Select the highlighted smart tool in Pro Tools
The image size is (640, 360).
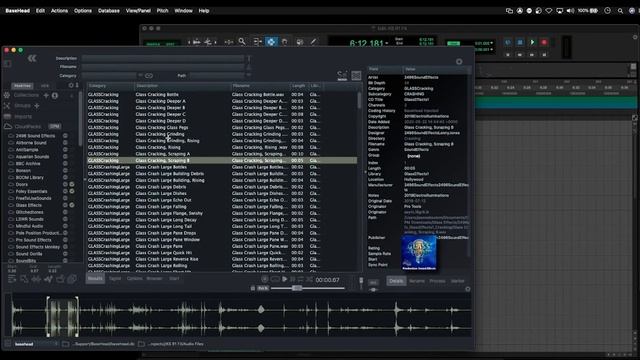pos(271,42)
